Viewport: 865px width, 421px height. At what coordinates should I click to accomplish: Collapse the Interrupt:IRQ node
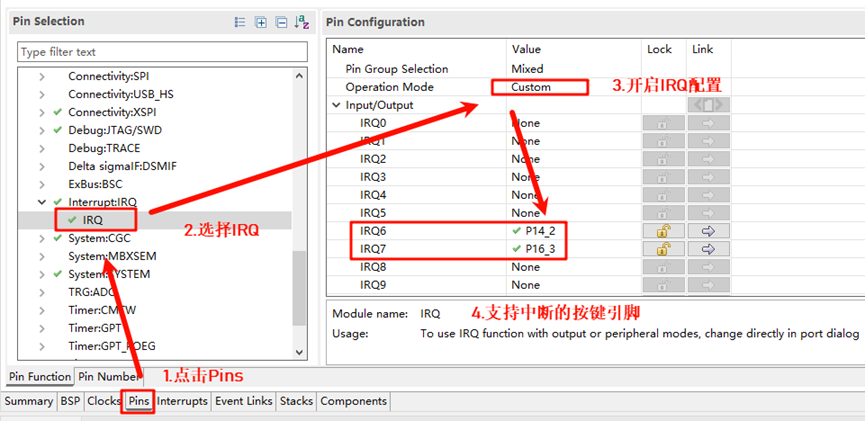pyautogui.click(x=42, y=202)
